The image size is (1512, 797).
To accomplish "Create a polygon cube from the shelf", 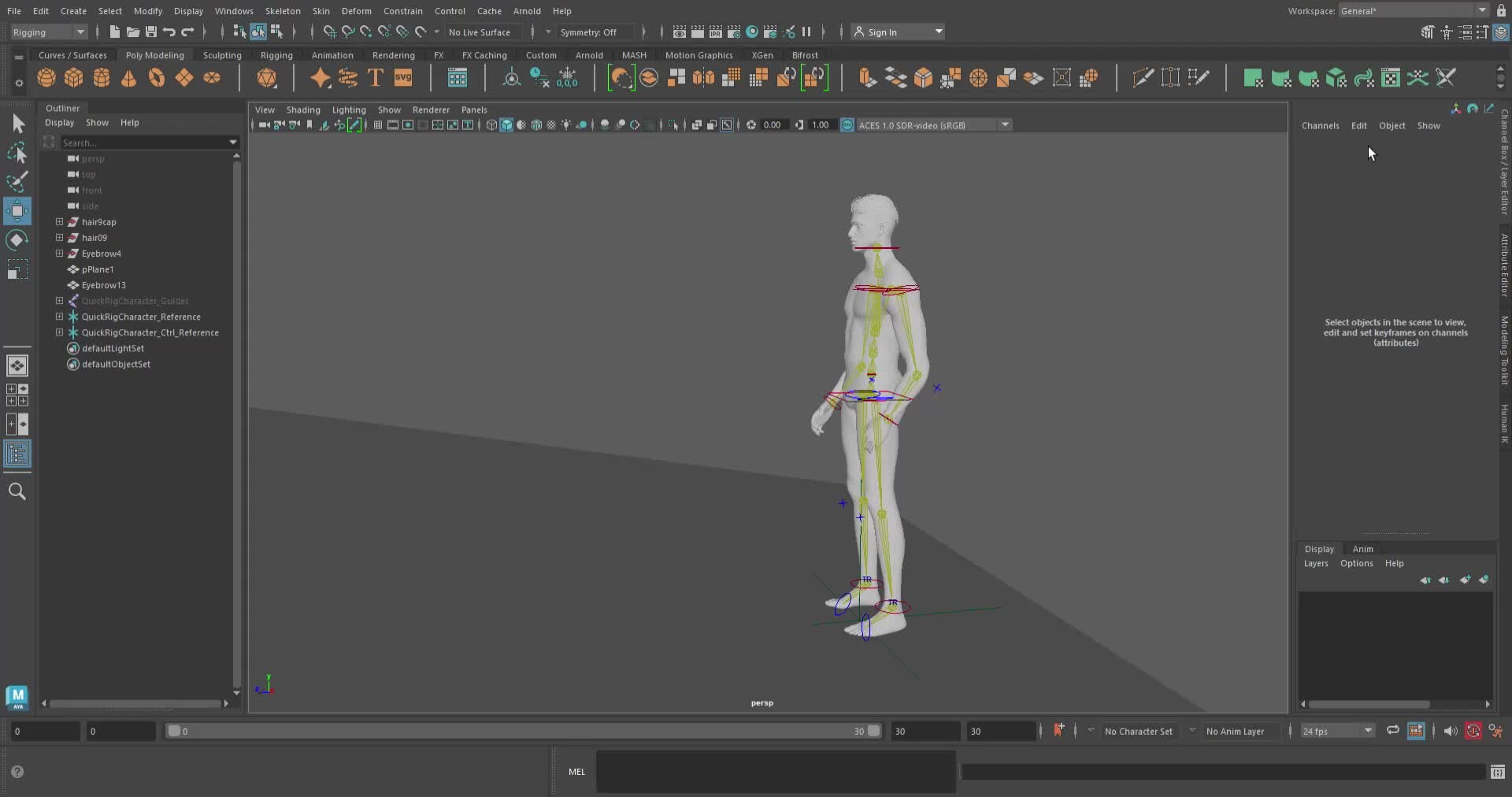I will click(73, 77).
